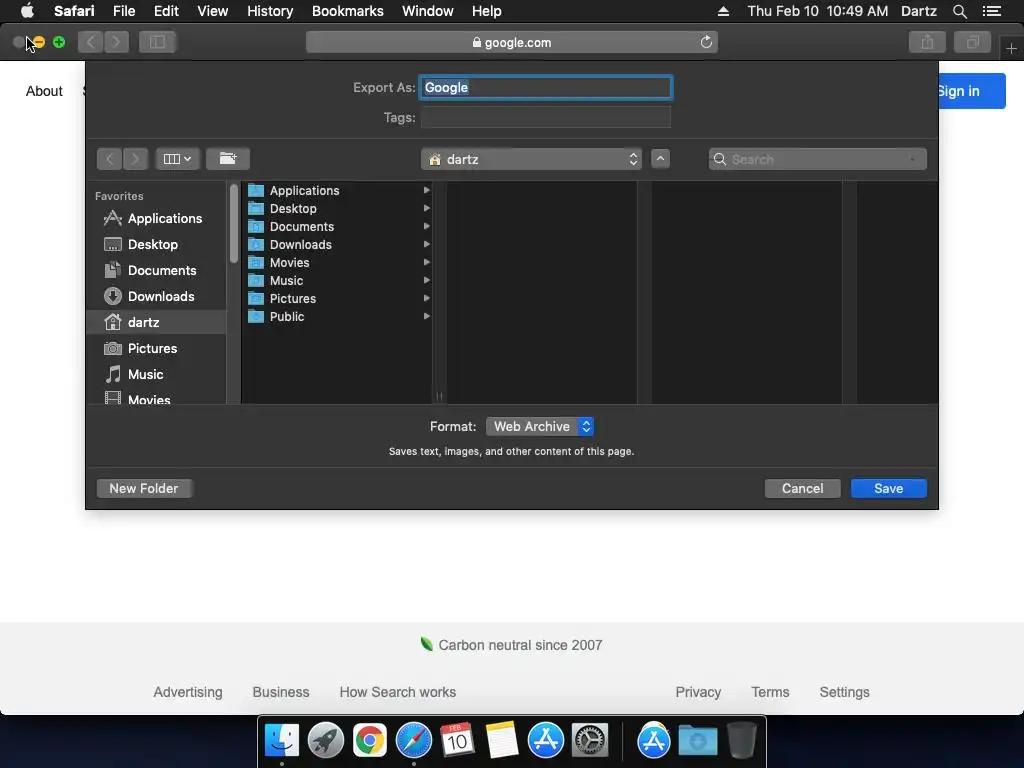1024x768 pixels.
Task: Select Music folder in column list
Action: point(338,280)
